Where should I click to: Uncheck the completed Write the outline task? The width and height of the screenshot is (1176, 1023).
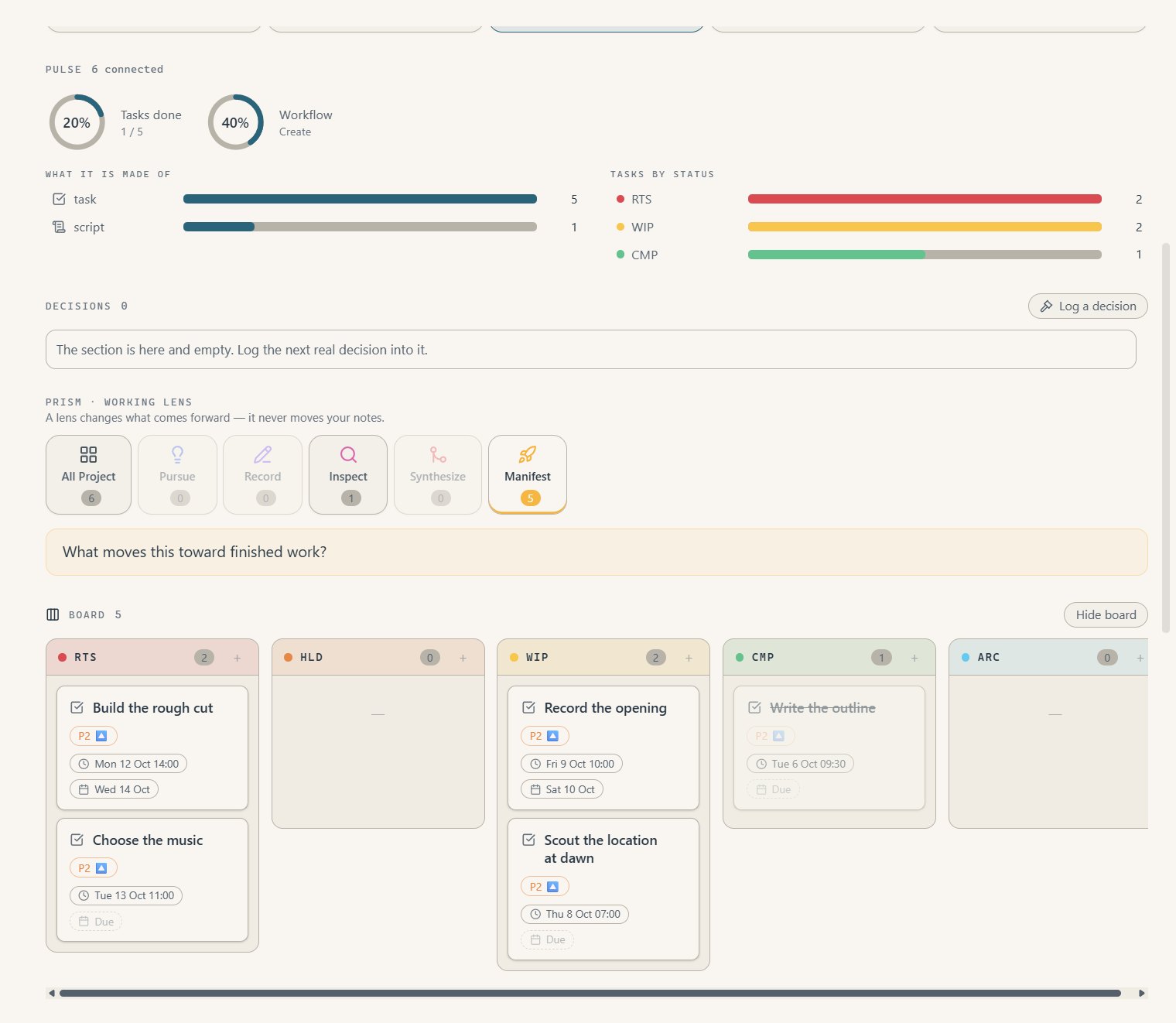tap(755, 707)
